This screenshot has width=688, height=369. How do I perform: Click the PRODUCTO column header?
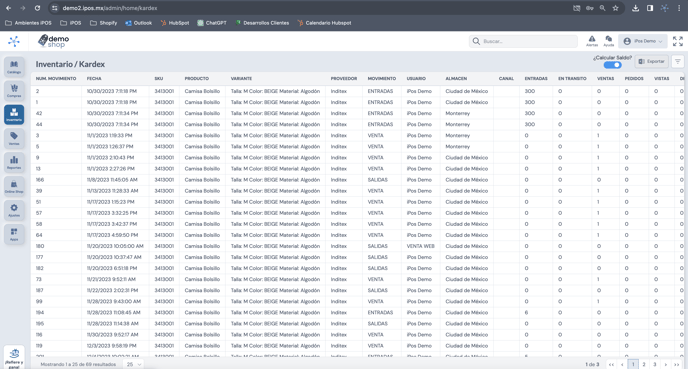point(197,79)
